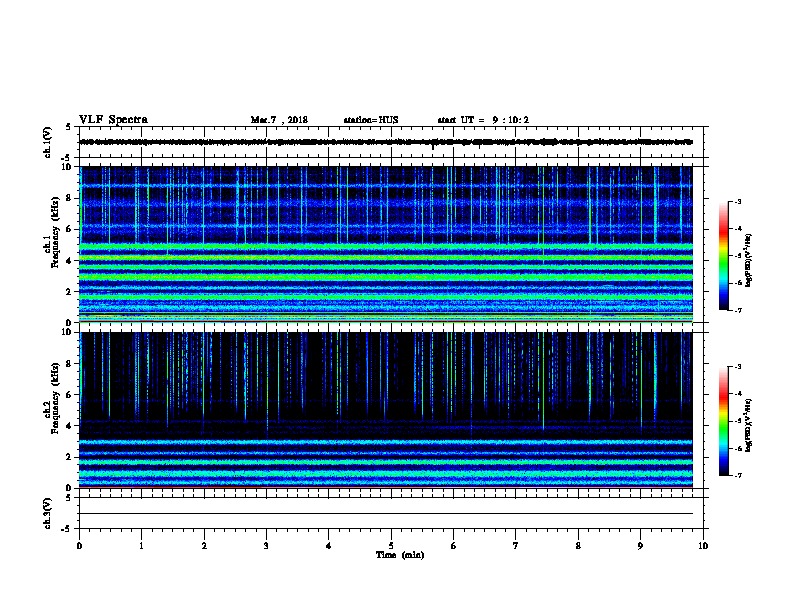
Task: Click time axis tick label "7"
Action: 516,545
